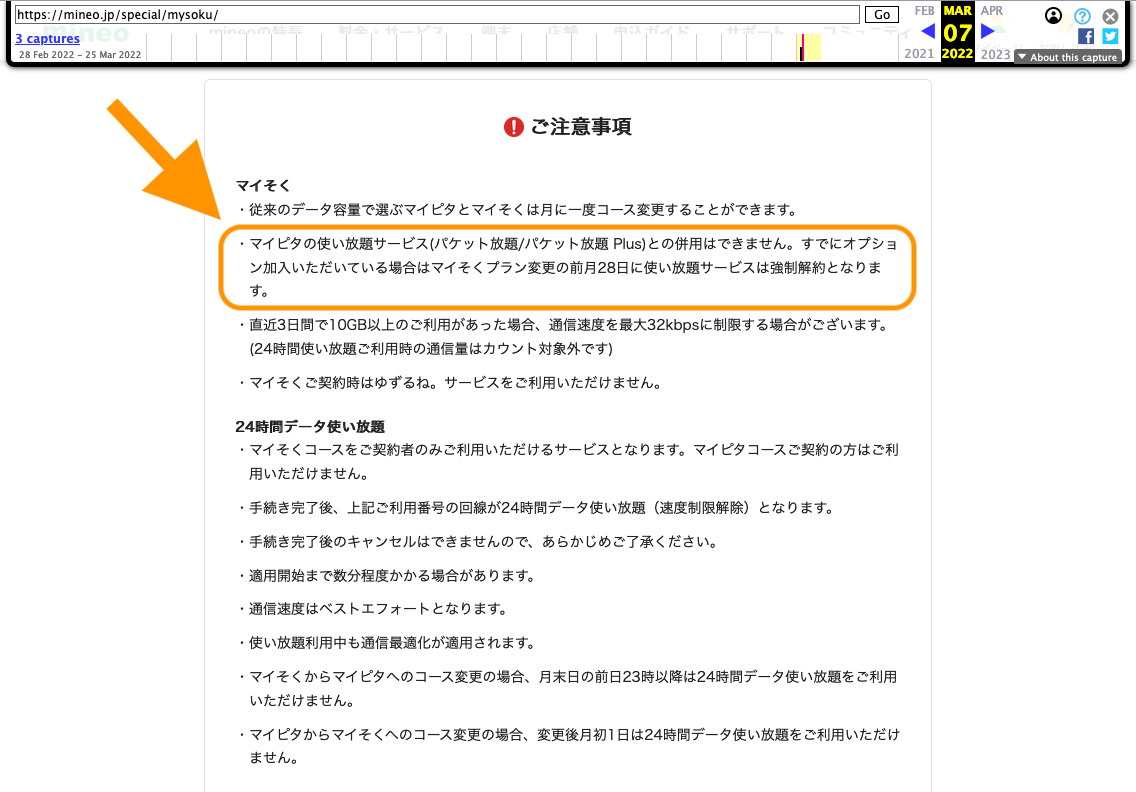This screenshot has height=792, width=1136.
Task: Click the ご注意事項 heading text
Action: click(x=581, y=127)
